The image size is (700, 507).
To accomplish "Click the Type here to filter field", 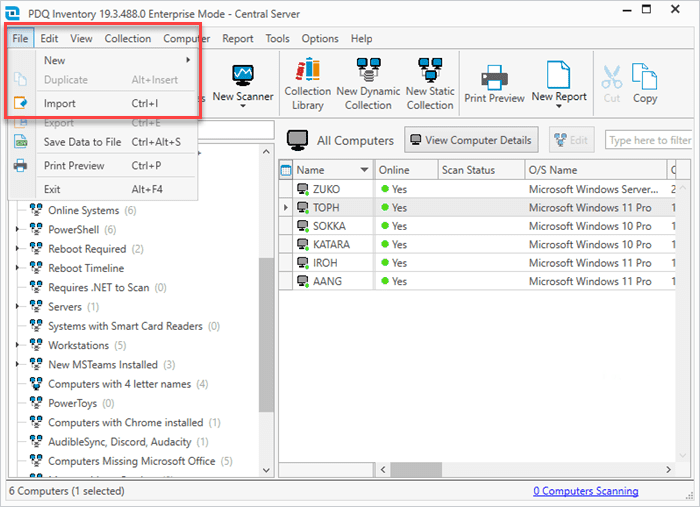I will point(648,140).
